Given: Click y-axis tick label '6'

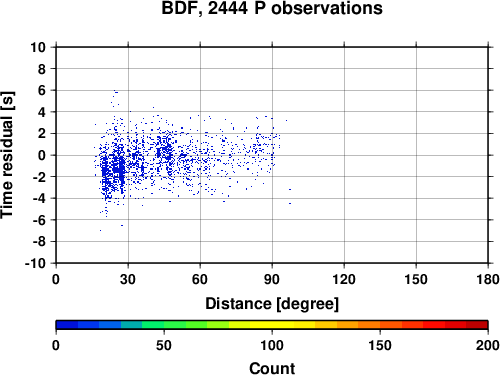Looking at the screenshot, I should (42, 90).
